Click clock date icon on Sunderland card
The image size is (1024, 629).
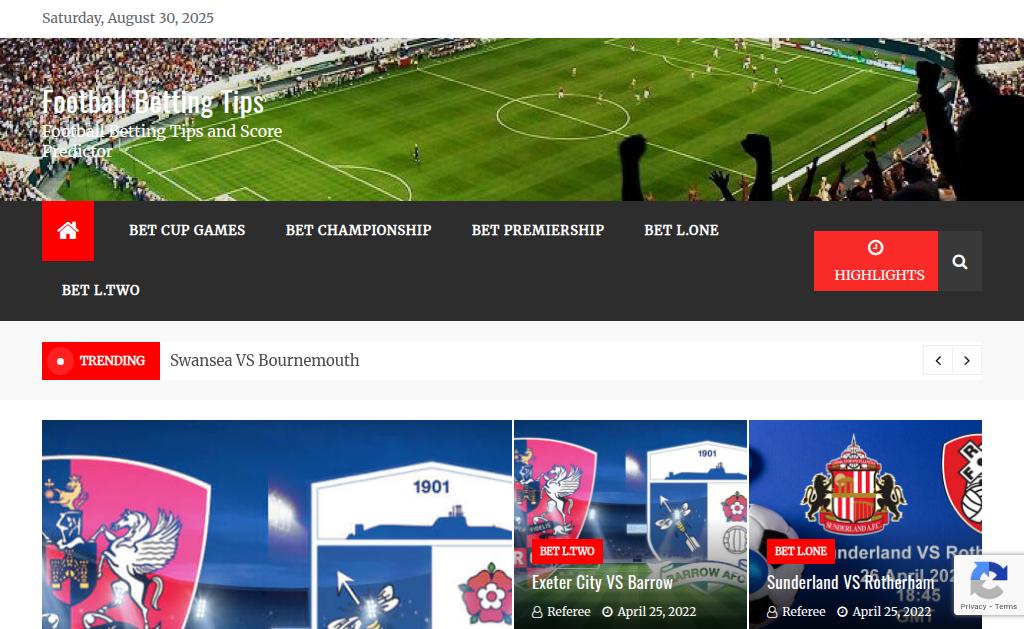(x=842, y=612)
